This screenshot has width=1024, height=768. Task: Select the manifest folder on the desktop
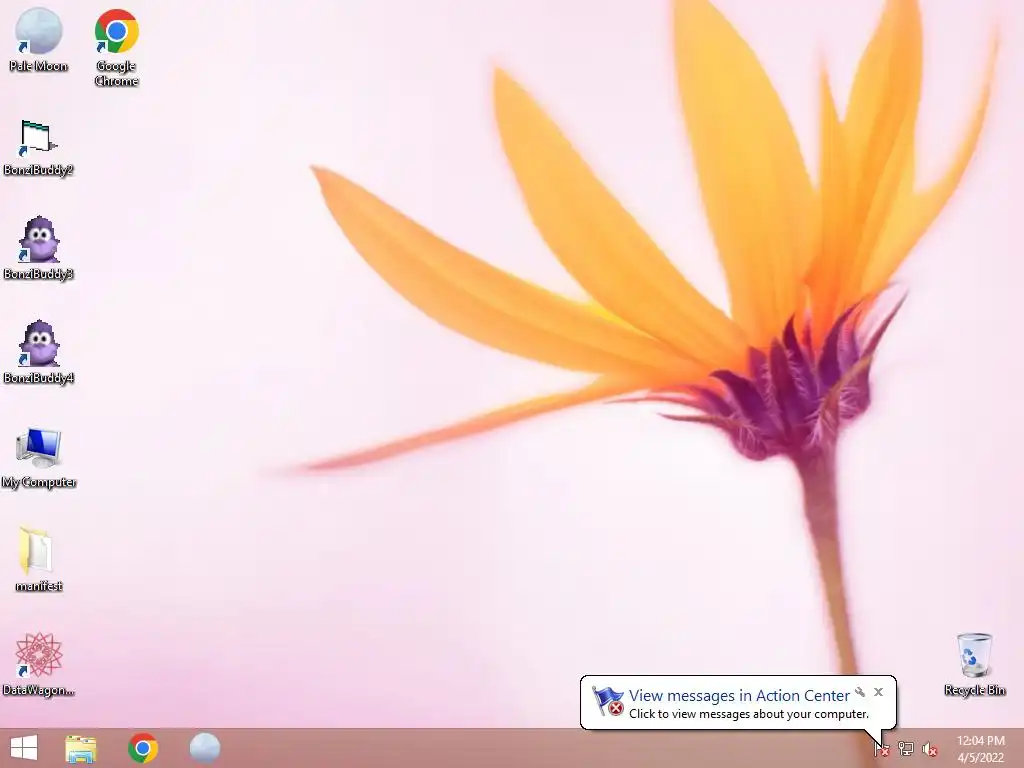coord(39,559)
